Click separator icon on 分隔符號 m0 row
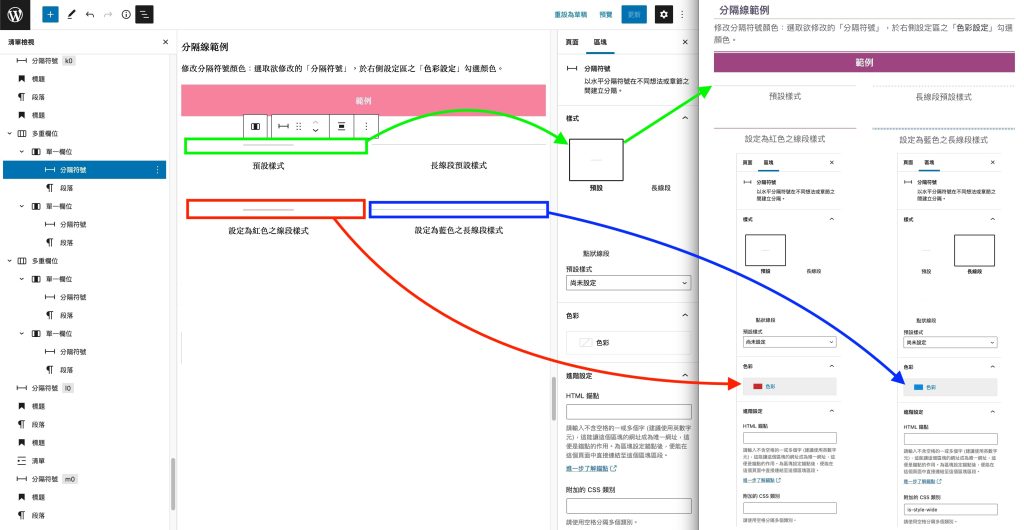 point(22,479)
